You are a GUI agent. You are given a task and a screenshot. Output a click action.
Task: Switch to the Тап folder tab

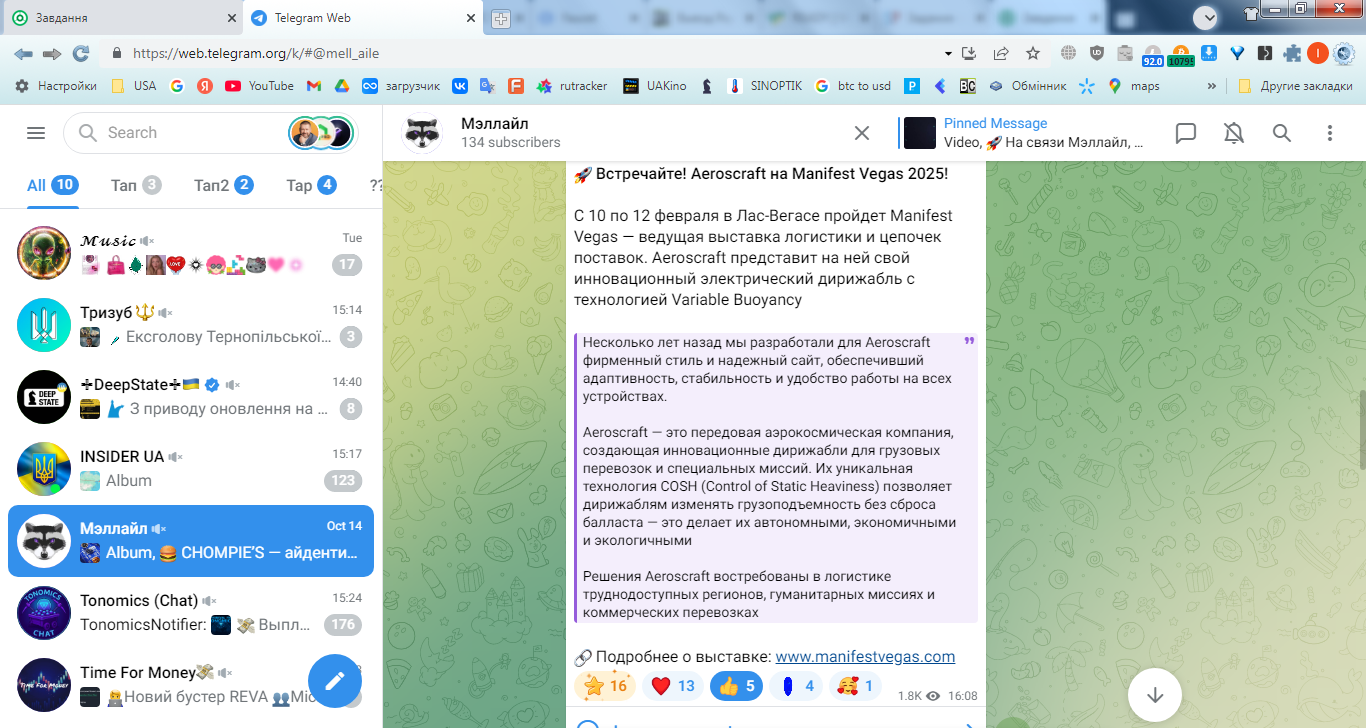[x=136, y=185]
